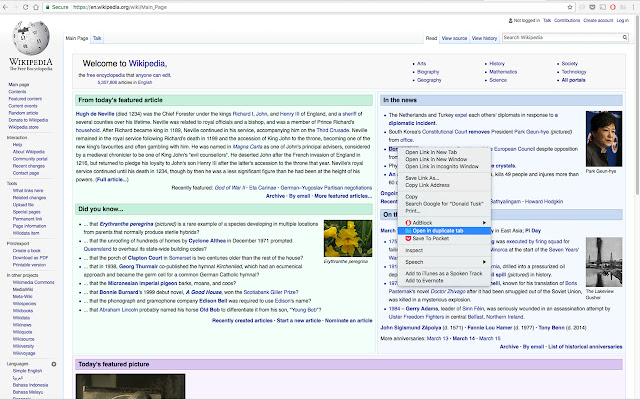Click the page vertical scrollbar

[x=637, y=106]
